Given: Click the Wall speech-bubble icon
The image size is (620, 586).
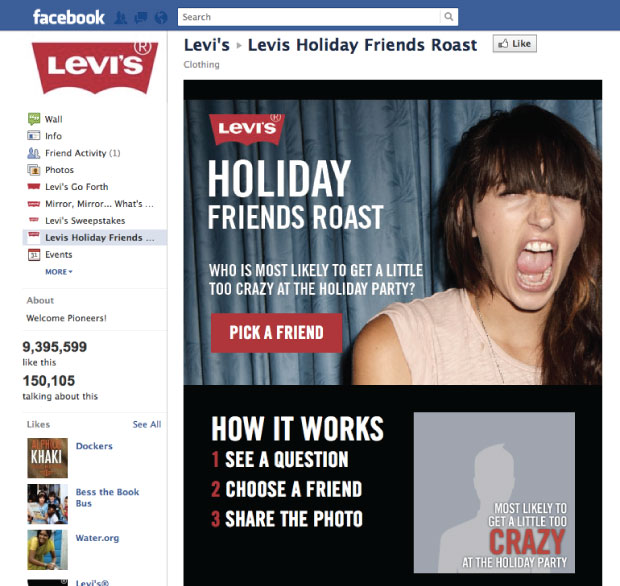Looking at the screenshot, I should [x=34, y=119].
